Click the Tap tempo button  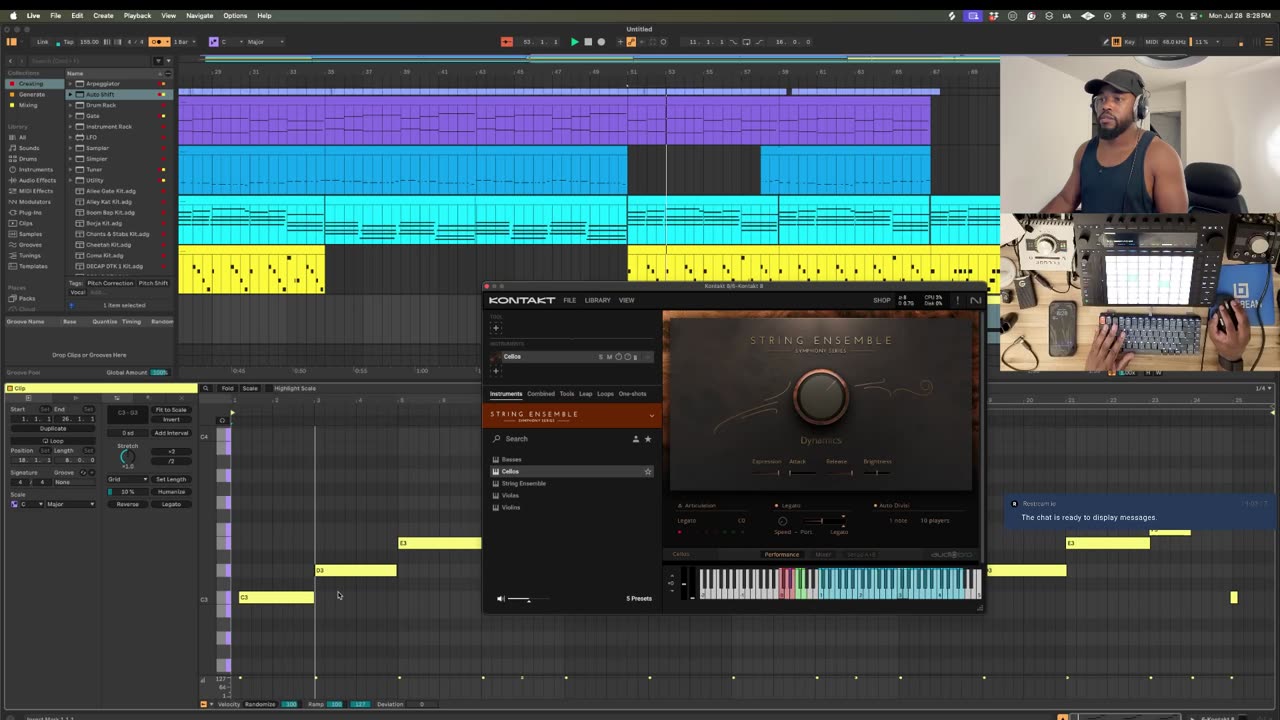click(69, 42)
